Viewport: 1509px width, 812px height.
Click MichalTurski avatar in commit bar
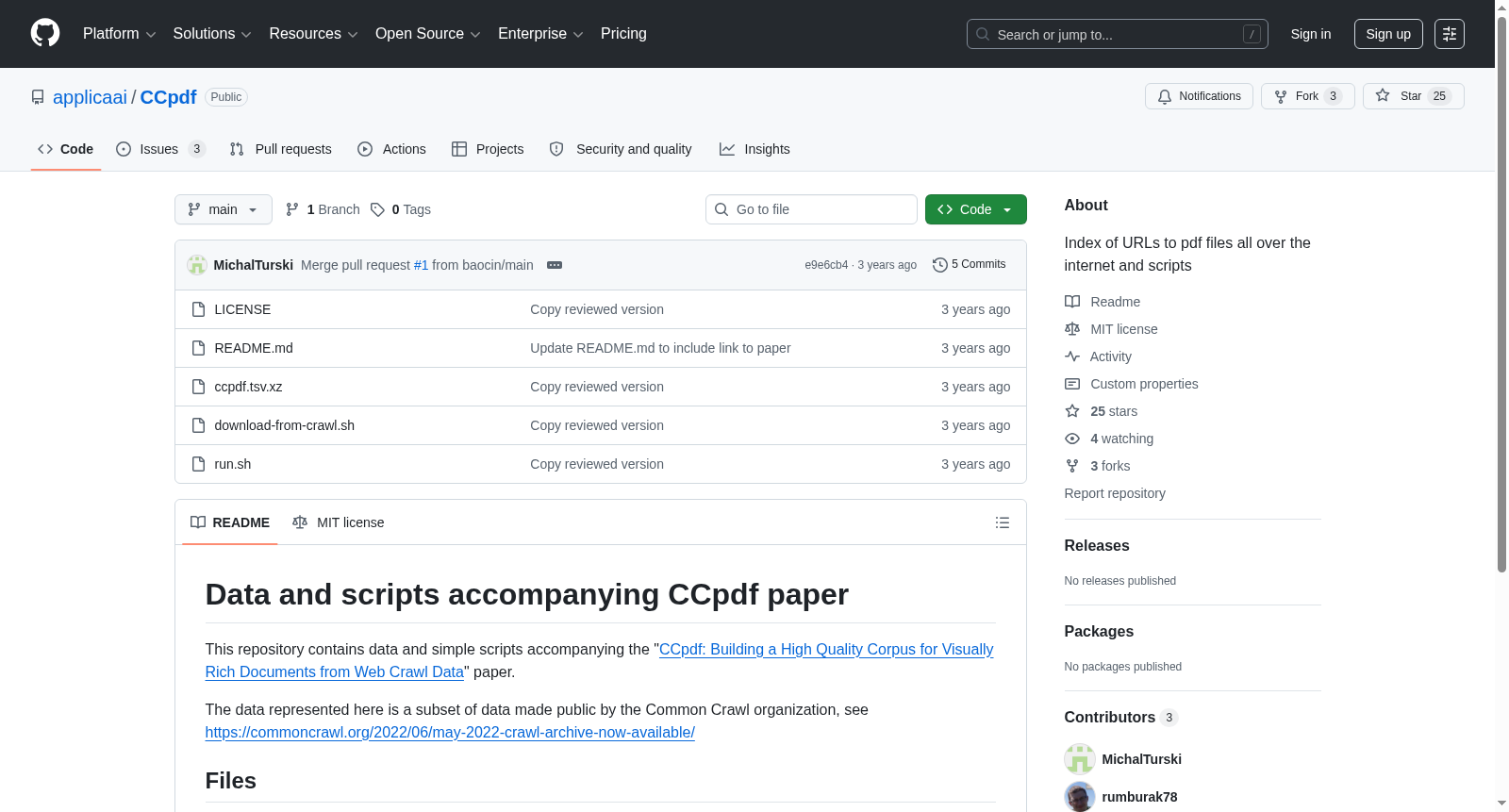click(197, 265)
